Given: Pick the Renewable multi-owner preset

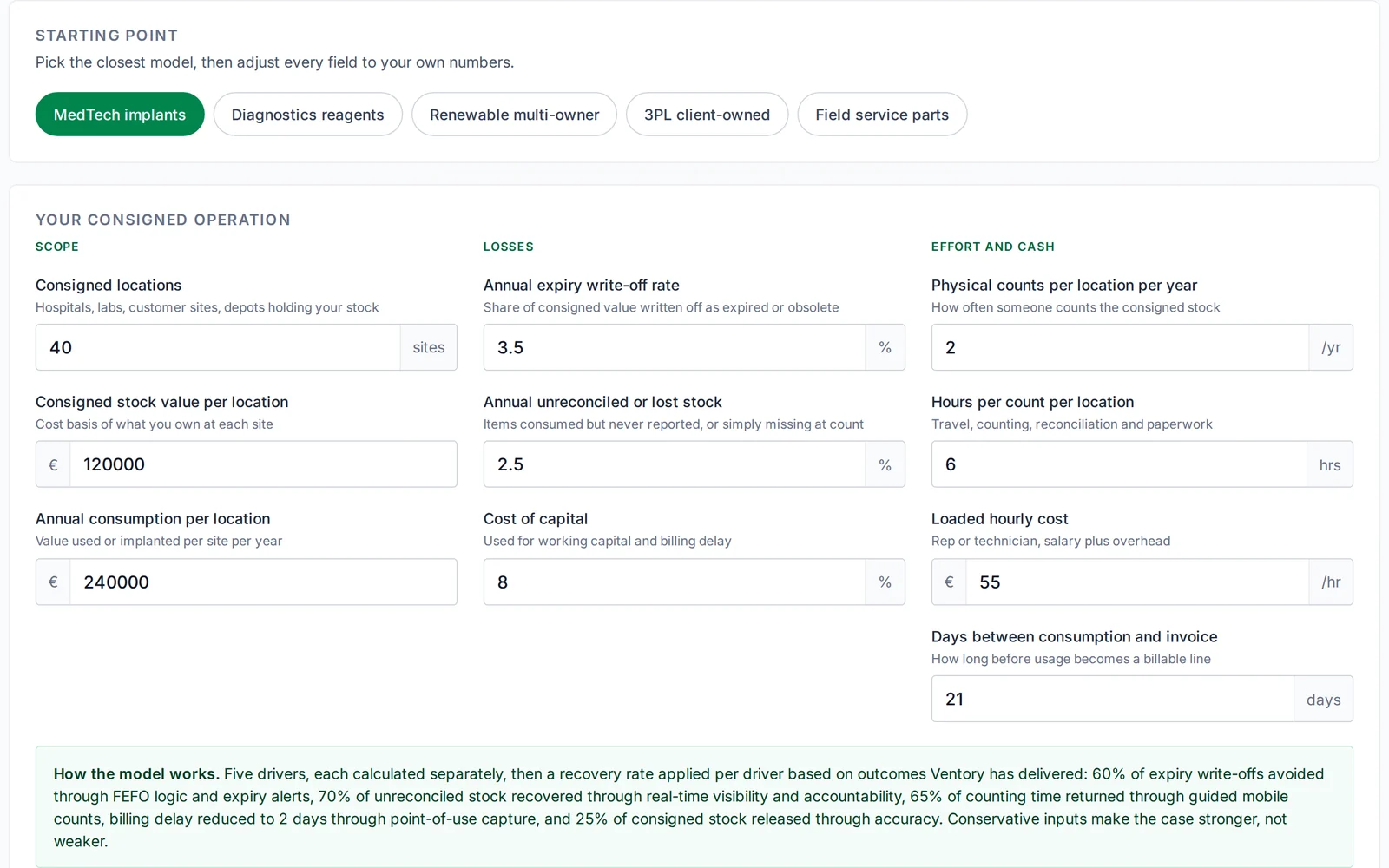Looking at the screenshot, I should [x=514, y=115].
